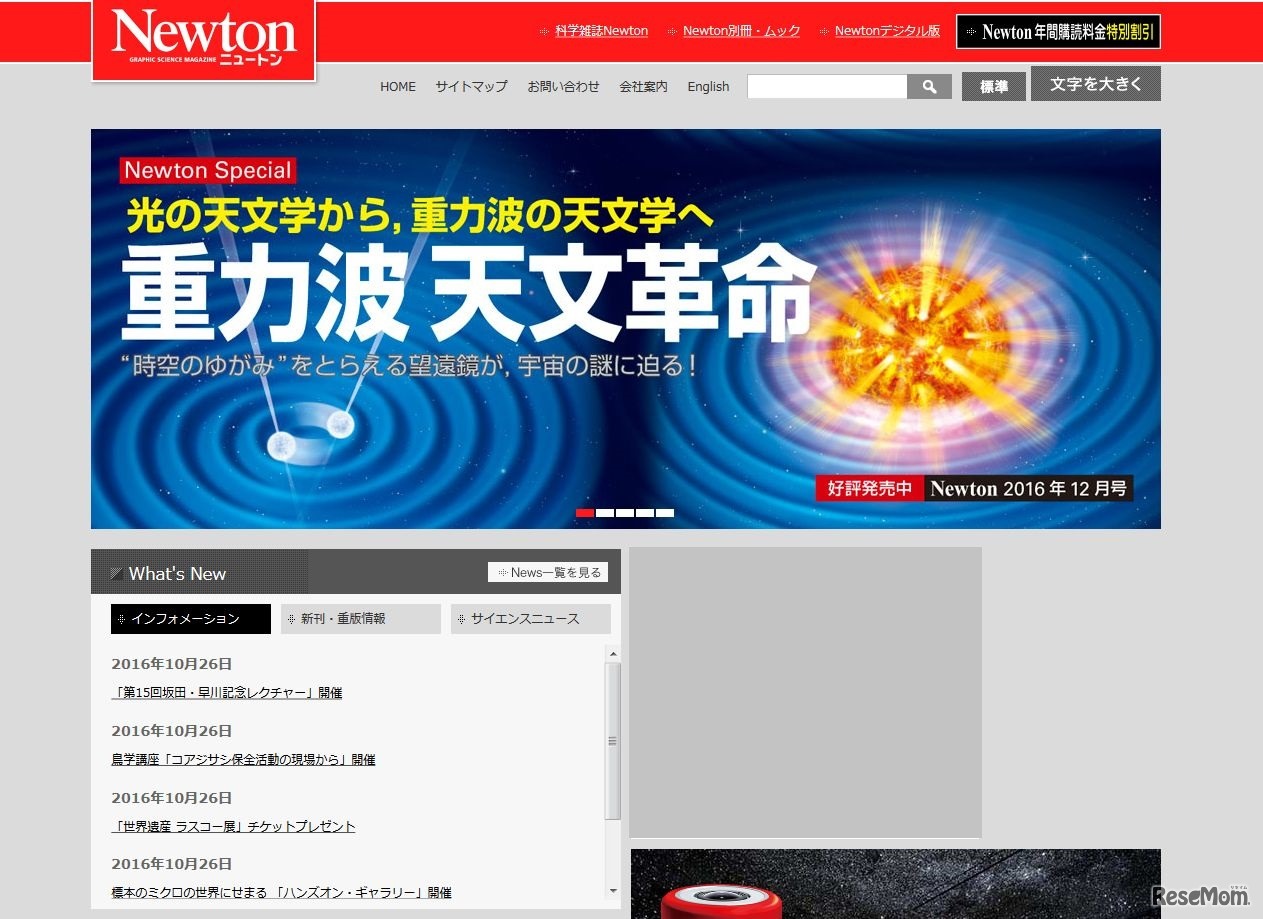Switch to サイエンスニュース tab
The width and height of the screenshot is (1263, 919).
(531, 619)
